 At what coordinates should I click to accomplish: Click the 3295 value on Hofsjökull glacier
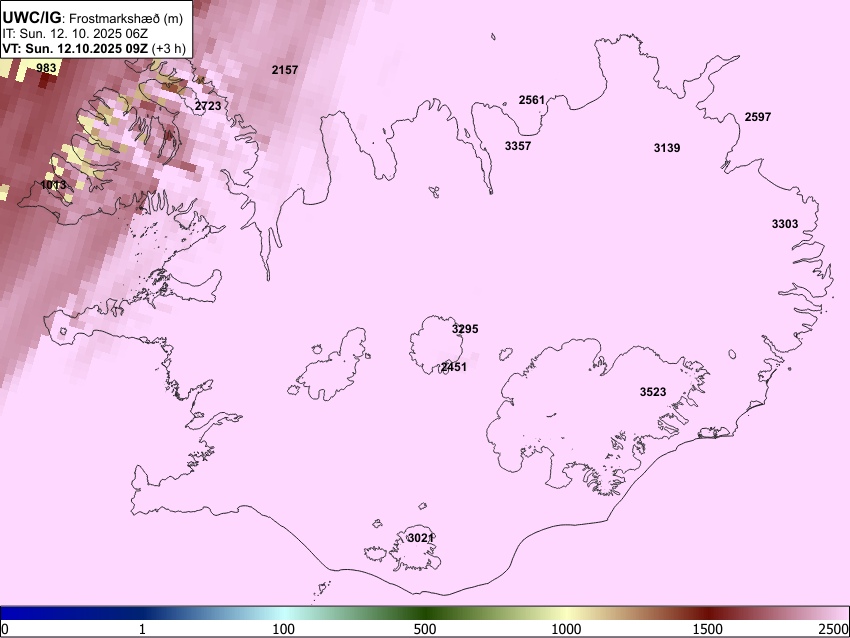click(465, 329)
